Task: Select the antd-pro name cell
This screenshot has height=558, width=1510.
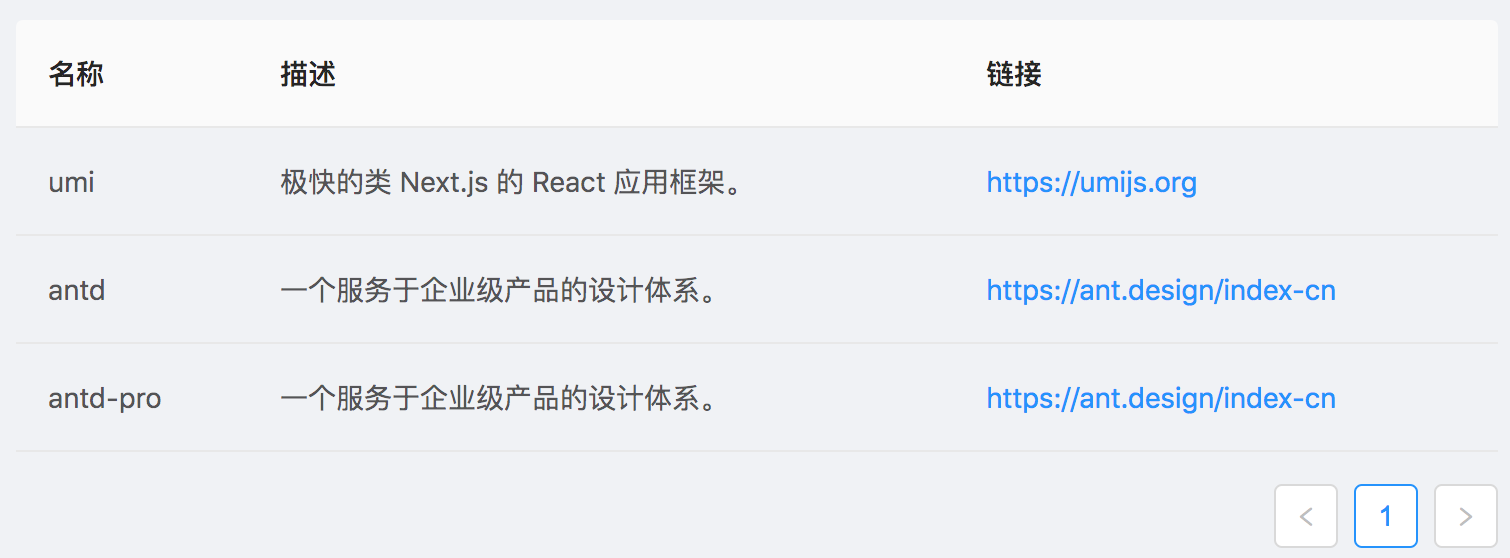Action: (105, 398)
